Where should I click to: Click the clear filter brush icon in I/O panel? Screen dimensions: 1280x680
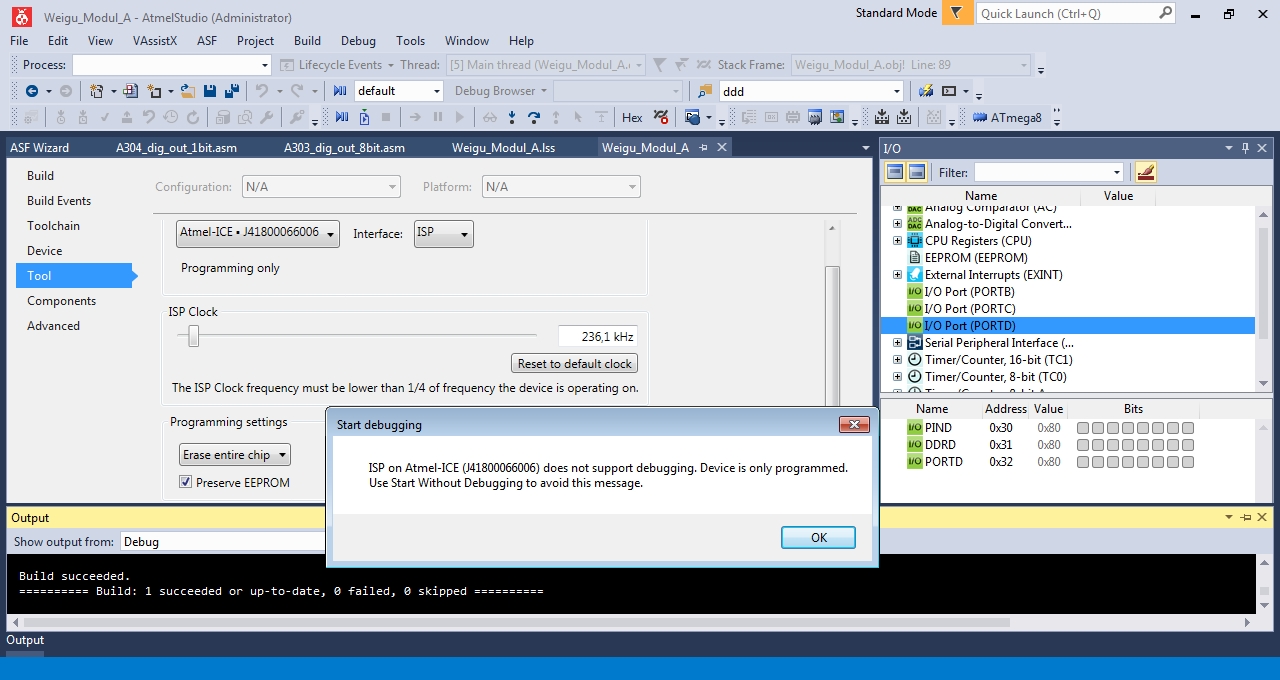1146,172
